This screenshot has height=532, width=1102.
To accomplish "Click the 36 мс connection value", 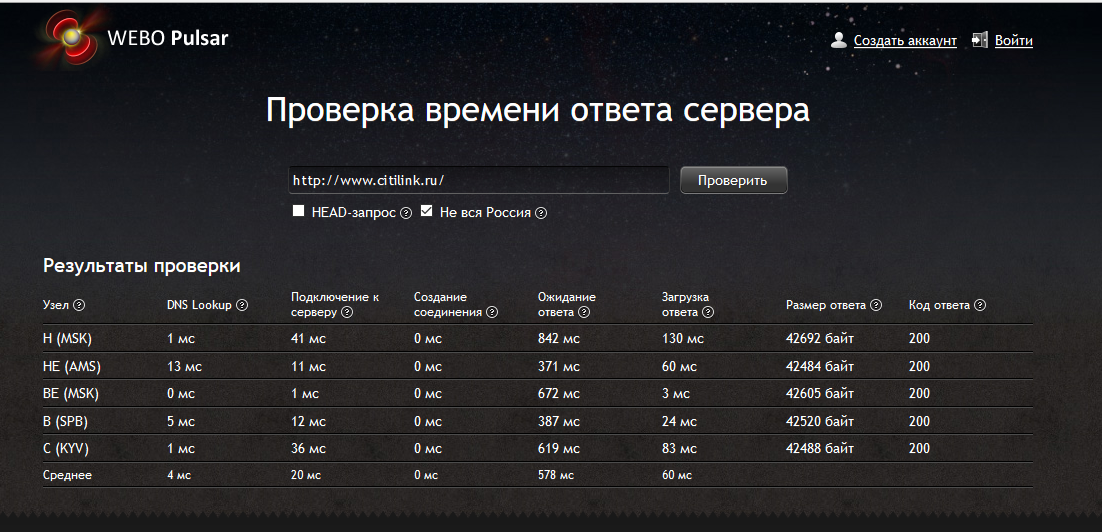I will click(x=309, y=448).
